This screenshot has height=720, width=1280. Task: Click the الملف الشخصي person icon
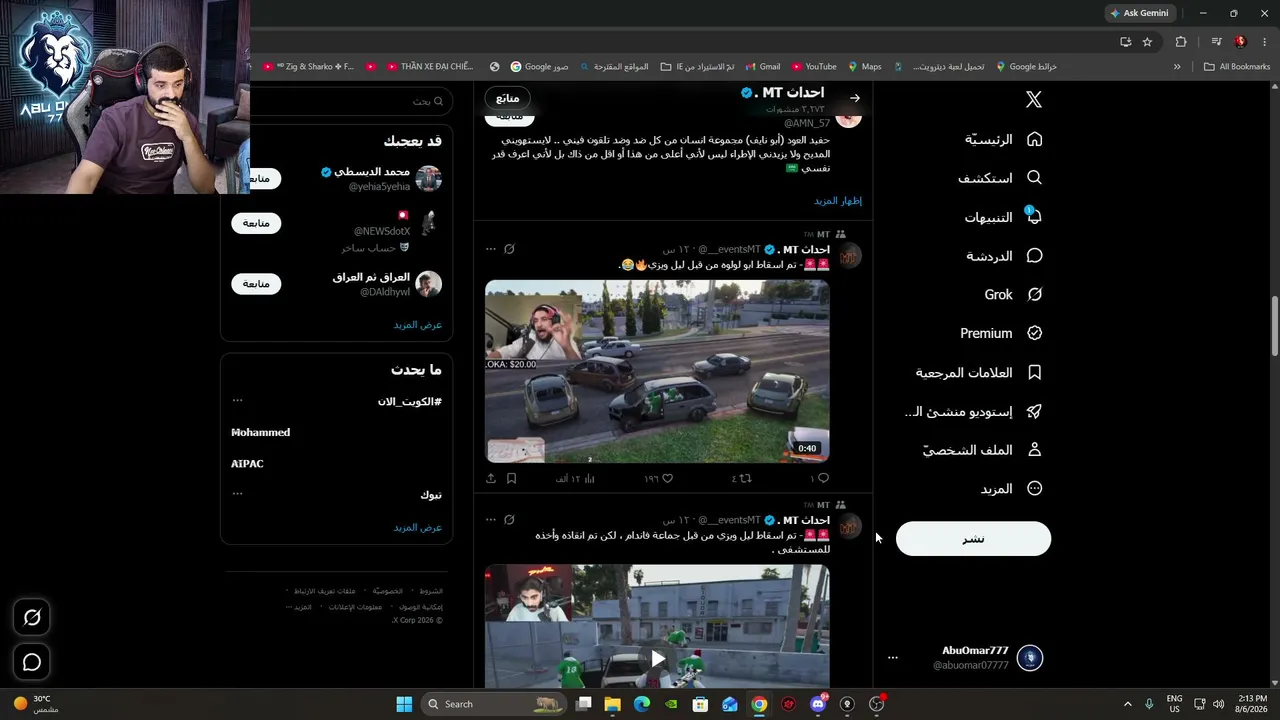(1035, 450)
